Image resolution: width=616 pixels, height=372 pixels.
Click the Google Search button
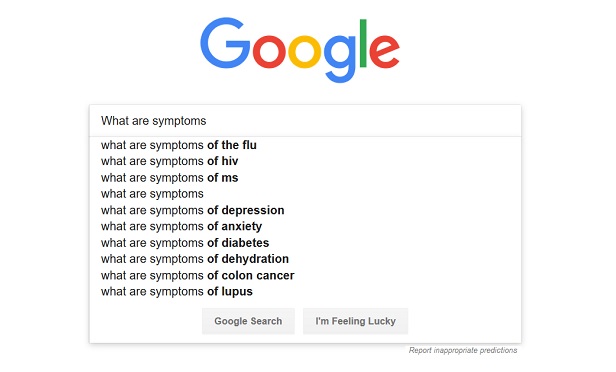pyautogui.click(x=248, y=321)
